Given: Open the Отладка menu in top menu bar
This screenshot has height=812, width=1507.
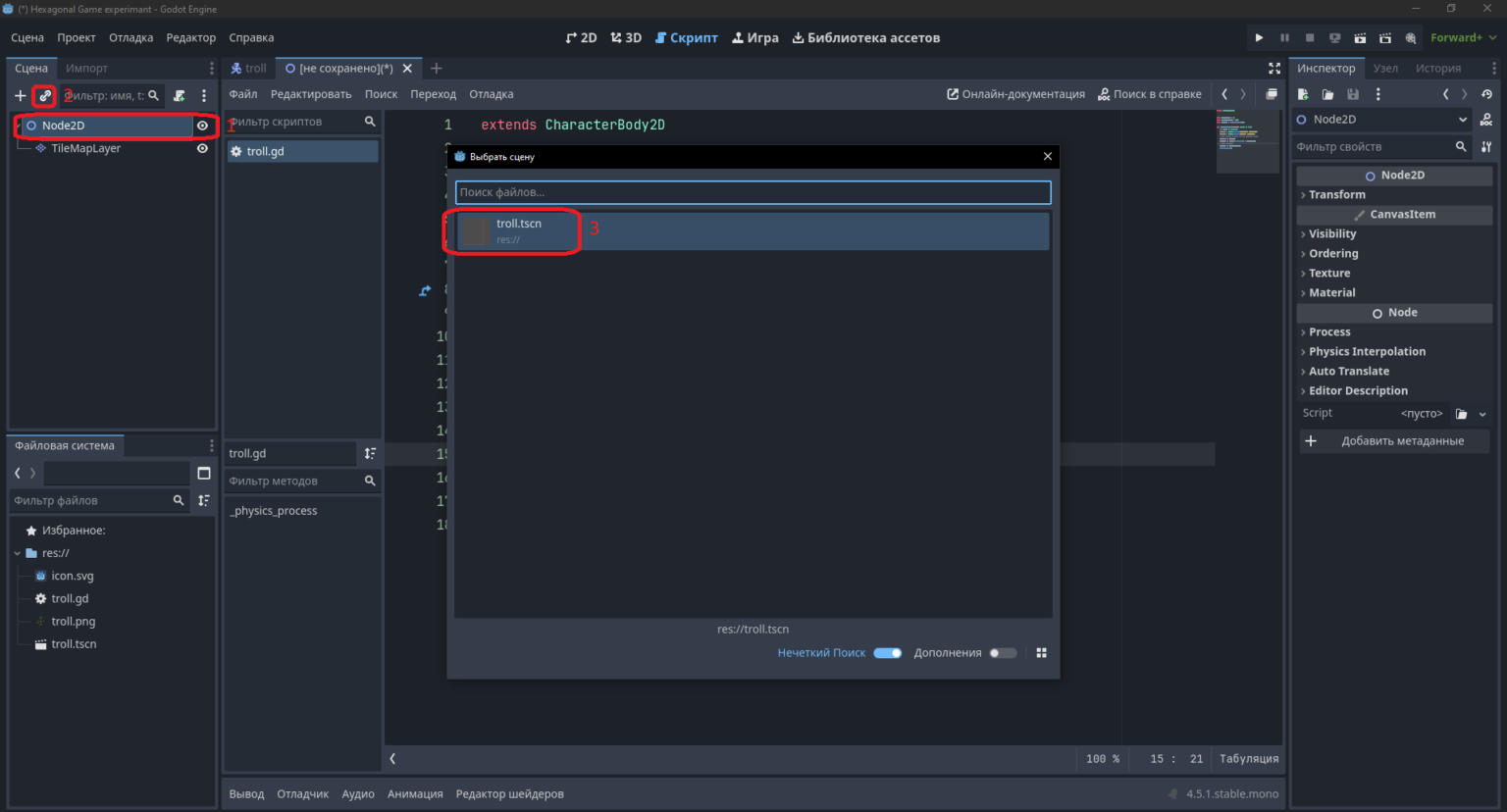Looking at the screenshot, I should coord(130,38).
